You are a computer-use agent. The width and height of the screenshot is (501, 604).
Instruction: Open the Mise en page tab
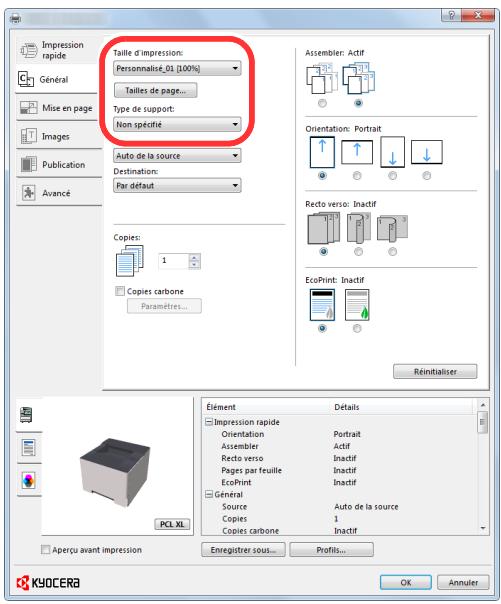pyautogui.click(x=59, y=108)
